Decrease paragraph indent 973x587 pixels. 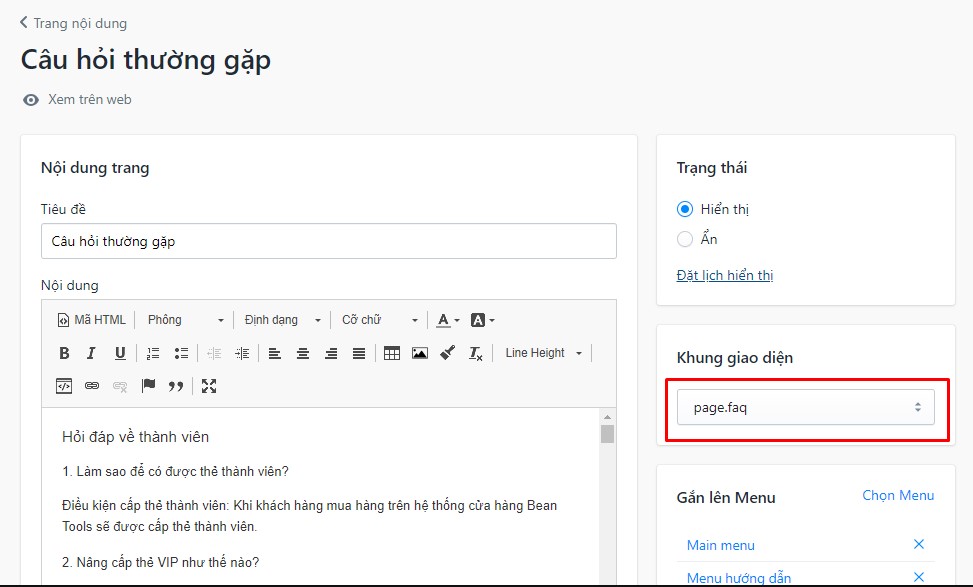pyautogui.click(x=214, y=353)
